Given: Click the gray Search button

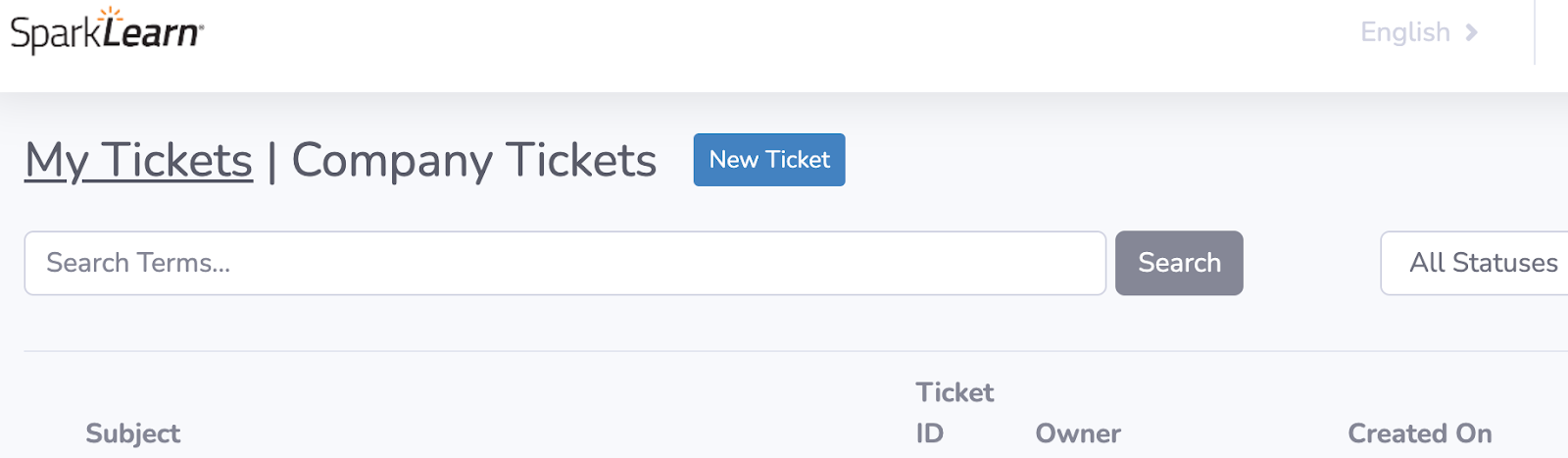Looking at the screenshot, I should click(x=1179, y=263).
